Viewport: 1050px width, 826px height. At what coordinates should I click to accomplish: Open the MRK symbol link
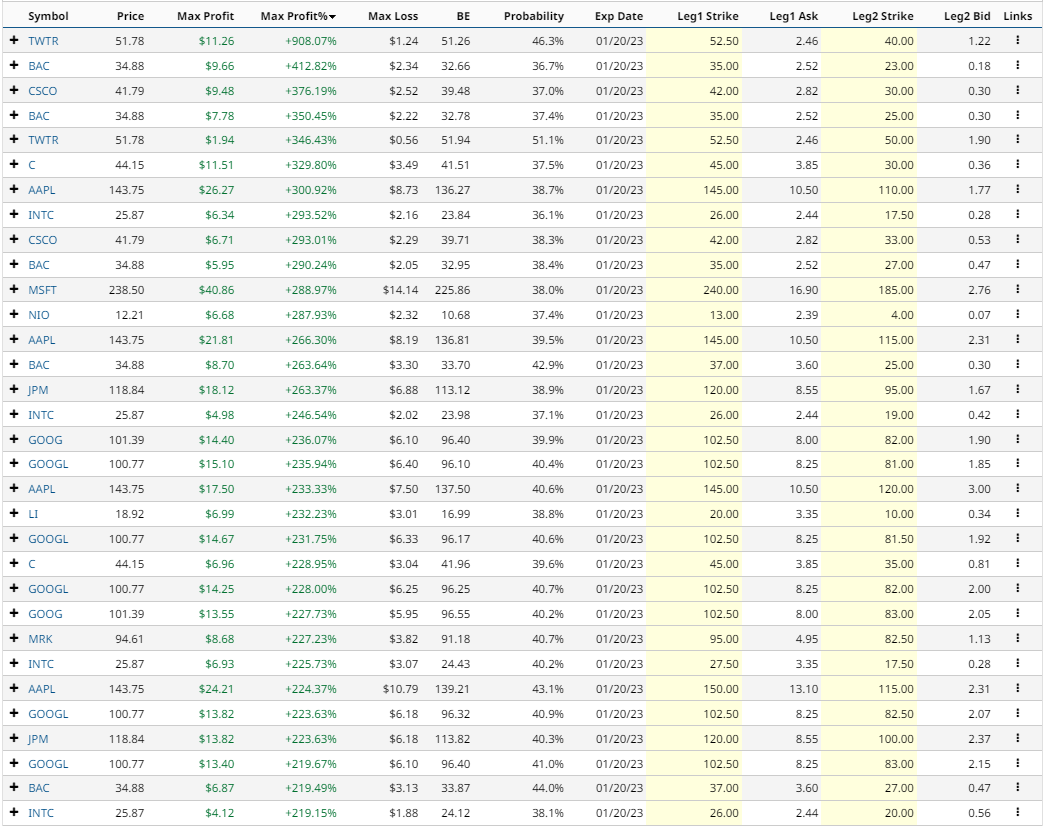[40, 639]
